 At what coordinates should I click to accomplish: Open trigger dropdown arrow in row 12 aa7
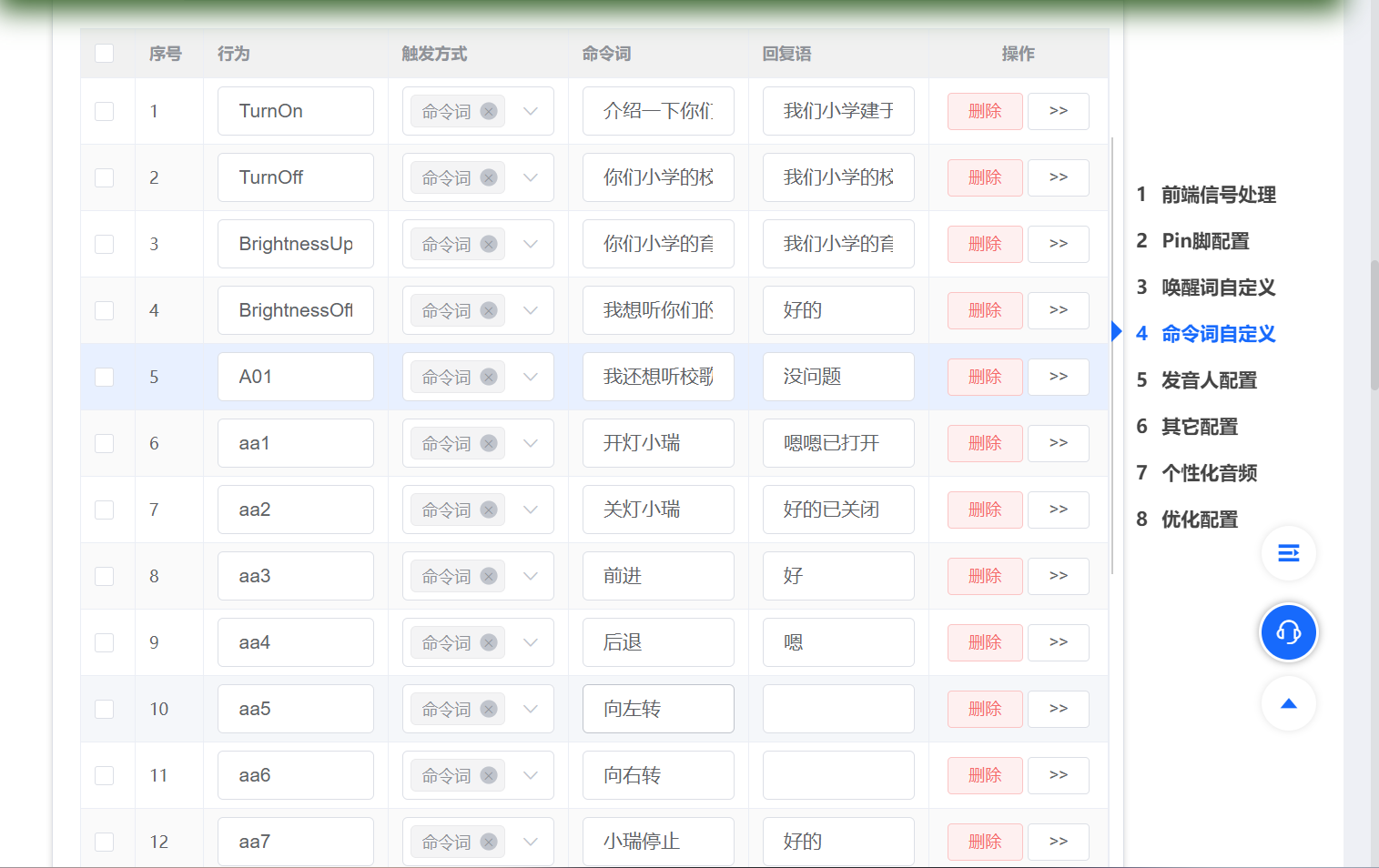(x=531, y=842)
